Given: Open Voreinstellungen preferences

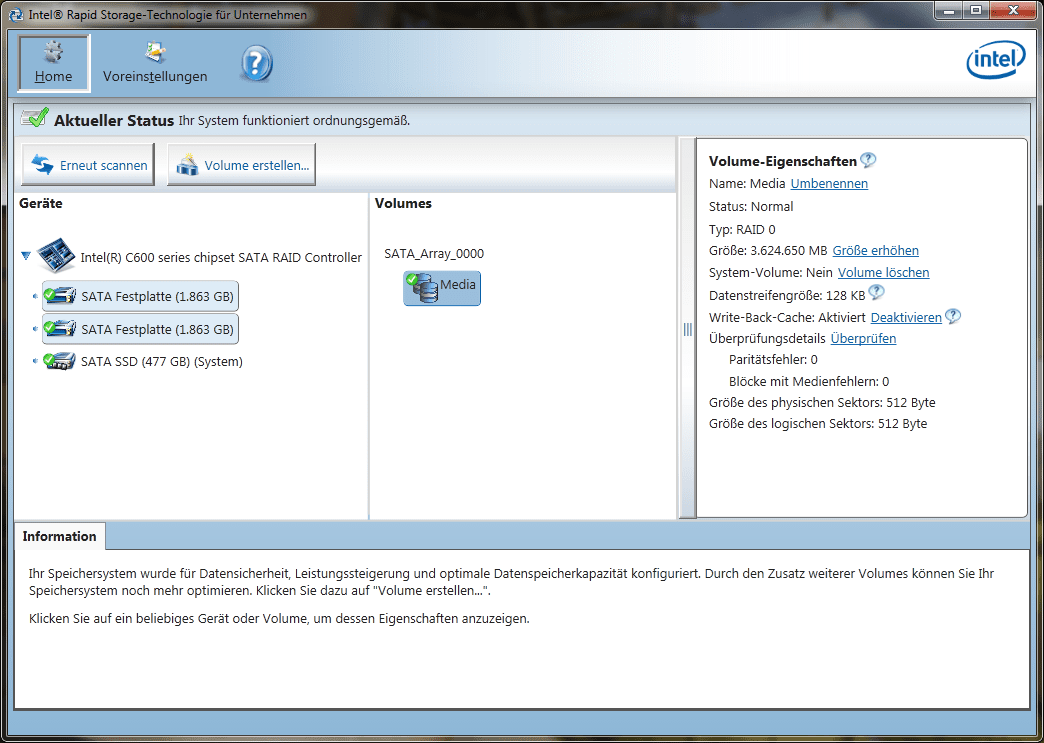Looking at the screenshot, I should coord(155,63).
